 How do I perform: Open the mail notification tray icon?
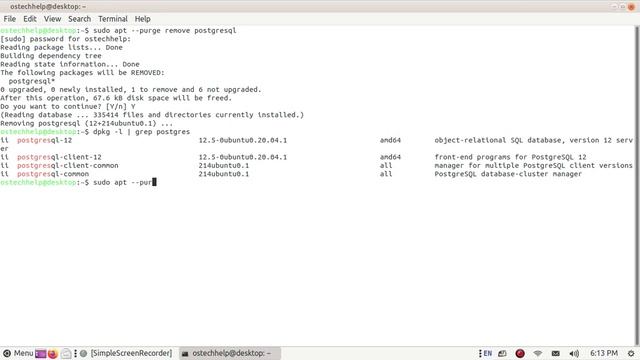coord(556,353)
